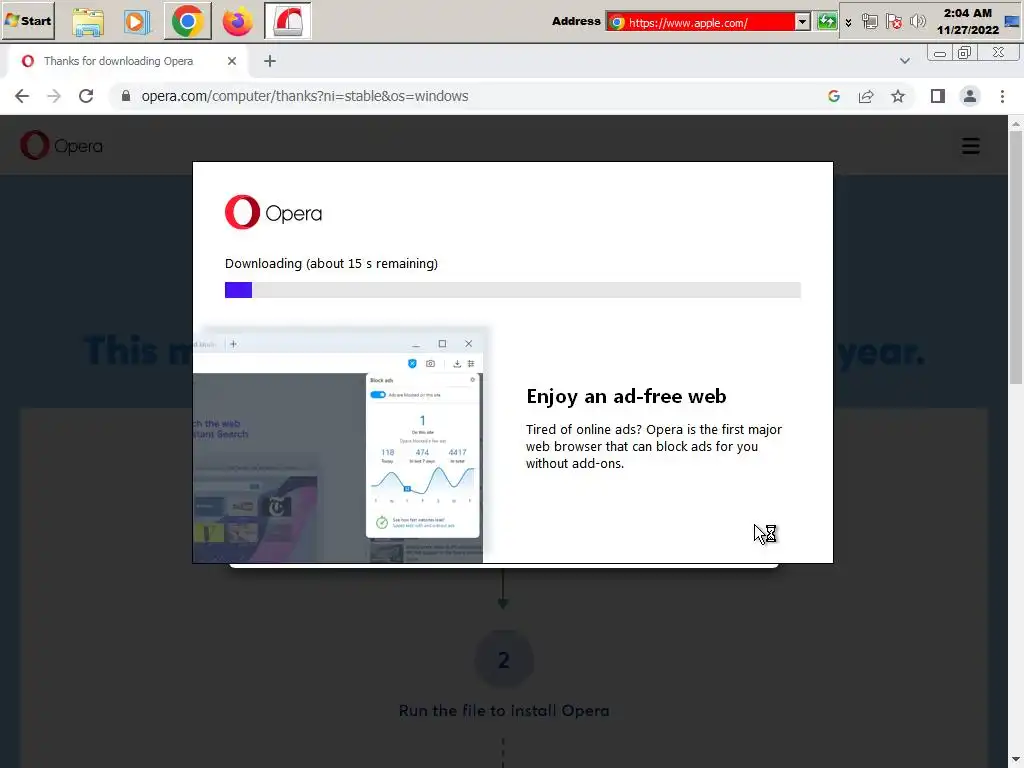This screenshot has width=1024, height=768.
Task: Click the step 2 circle on the page
Action: click(504, 660)
